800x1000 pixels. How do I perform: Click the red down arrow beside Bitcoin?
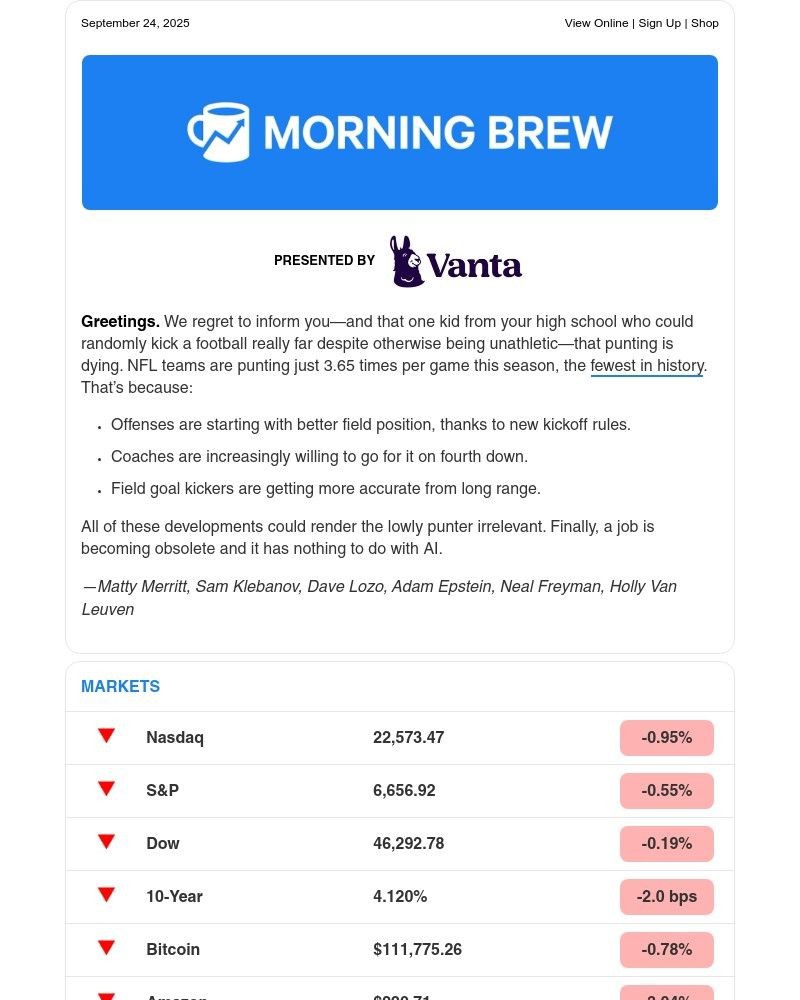click(106, 948)
